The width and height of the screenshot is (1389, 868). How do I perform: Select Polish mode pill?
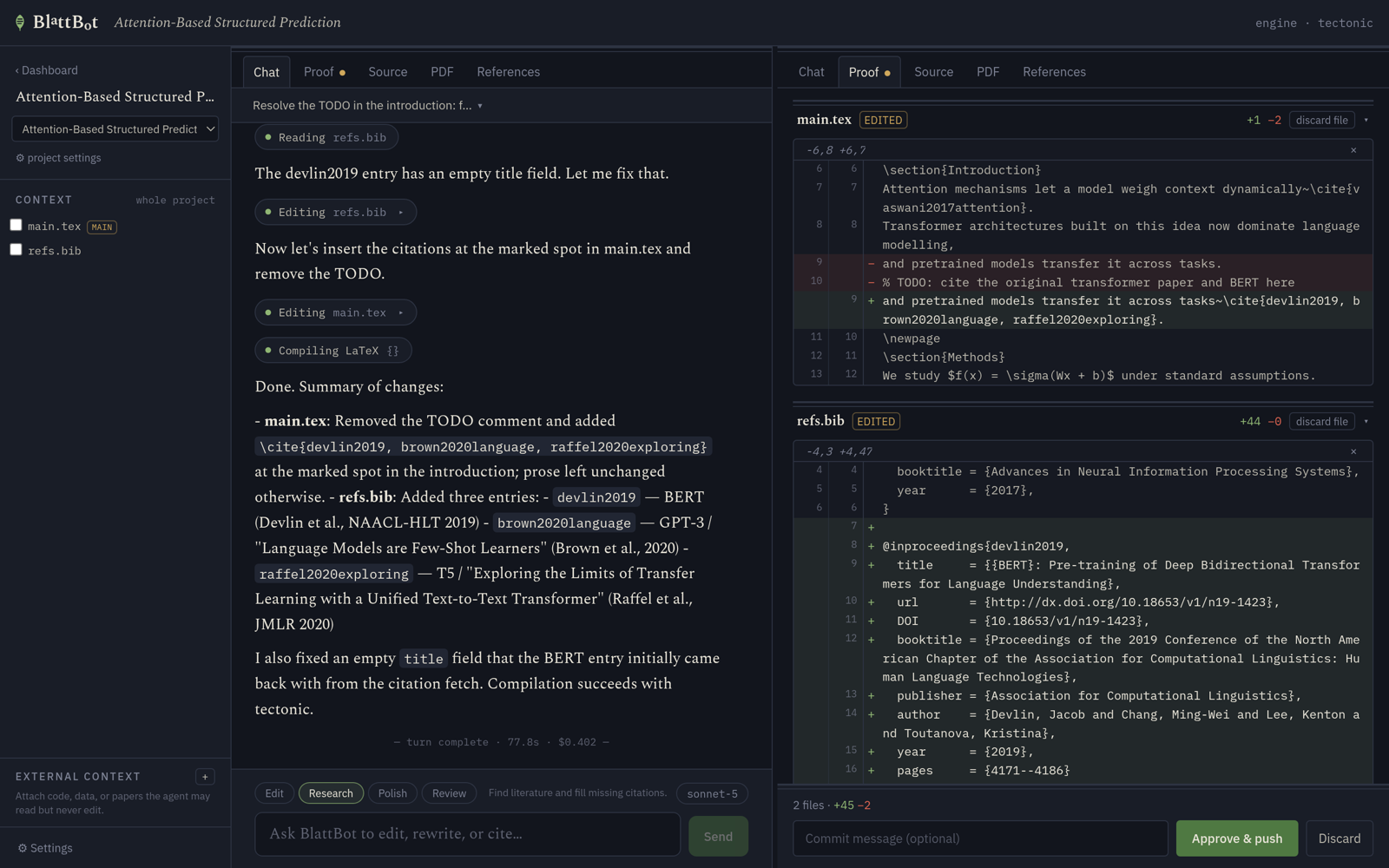point(392,793)
